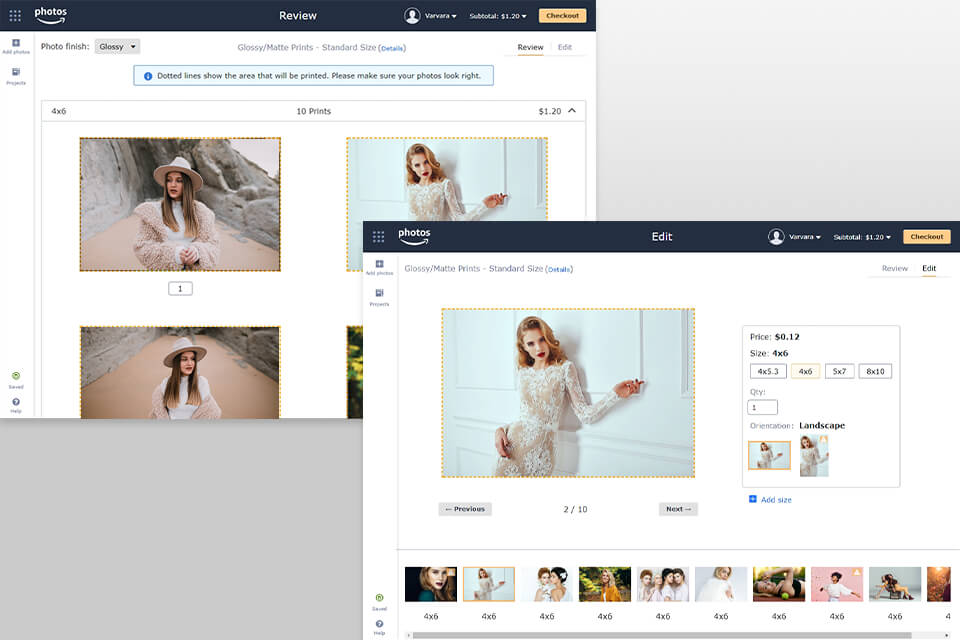Choose the 5x7 print size
This screenshot has width=960, height=640.
click(839, 371)
